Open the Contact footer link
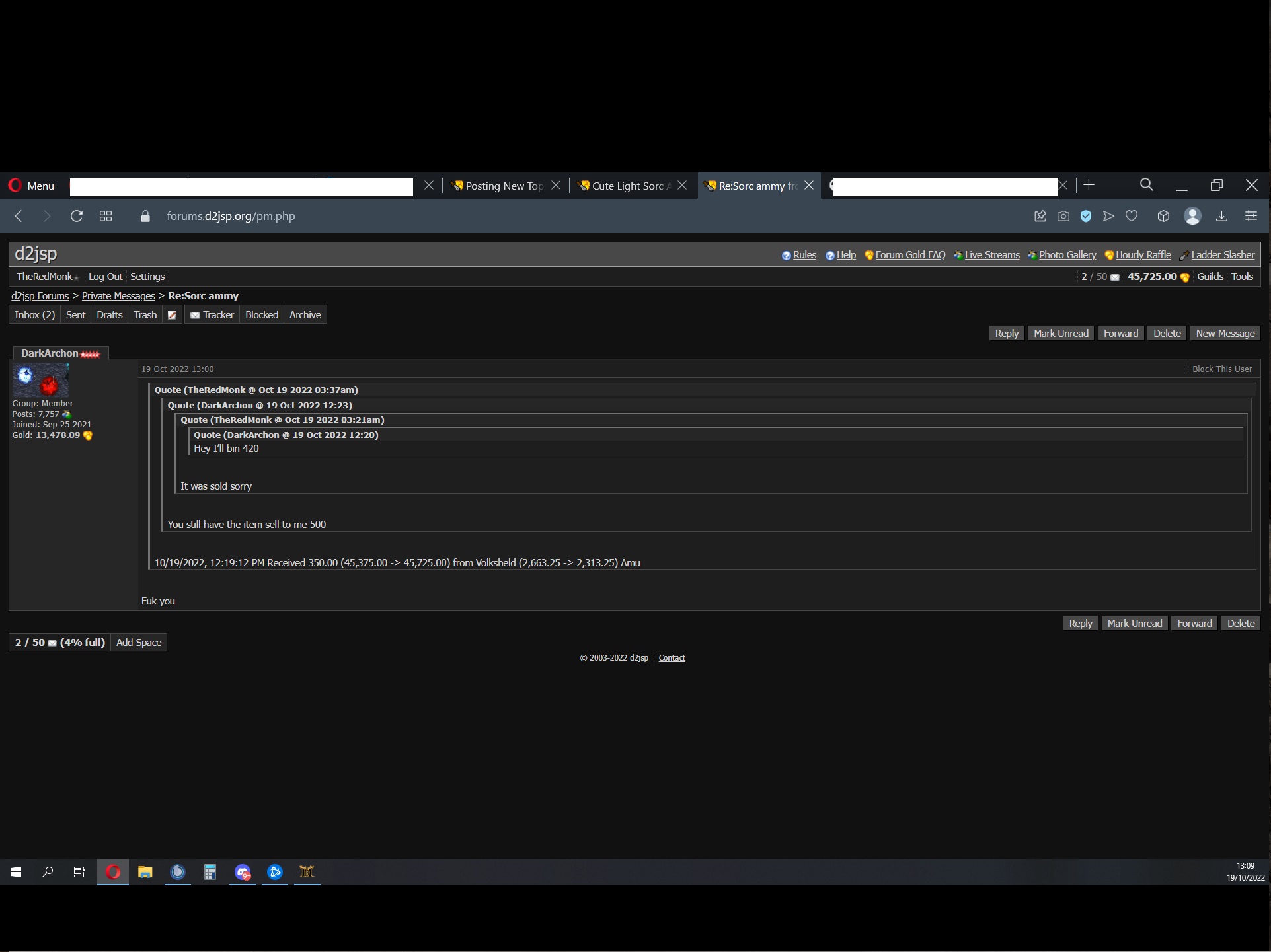The image size is (1271, 952). click(672, 658)
